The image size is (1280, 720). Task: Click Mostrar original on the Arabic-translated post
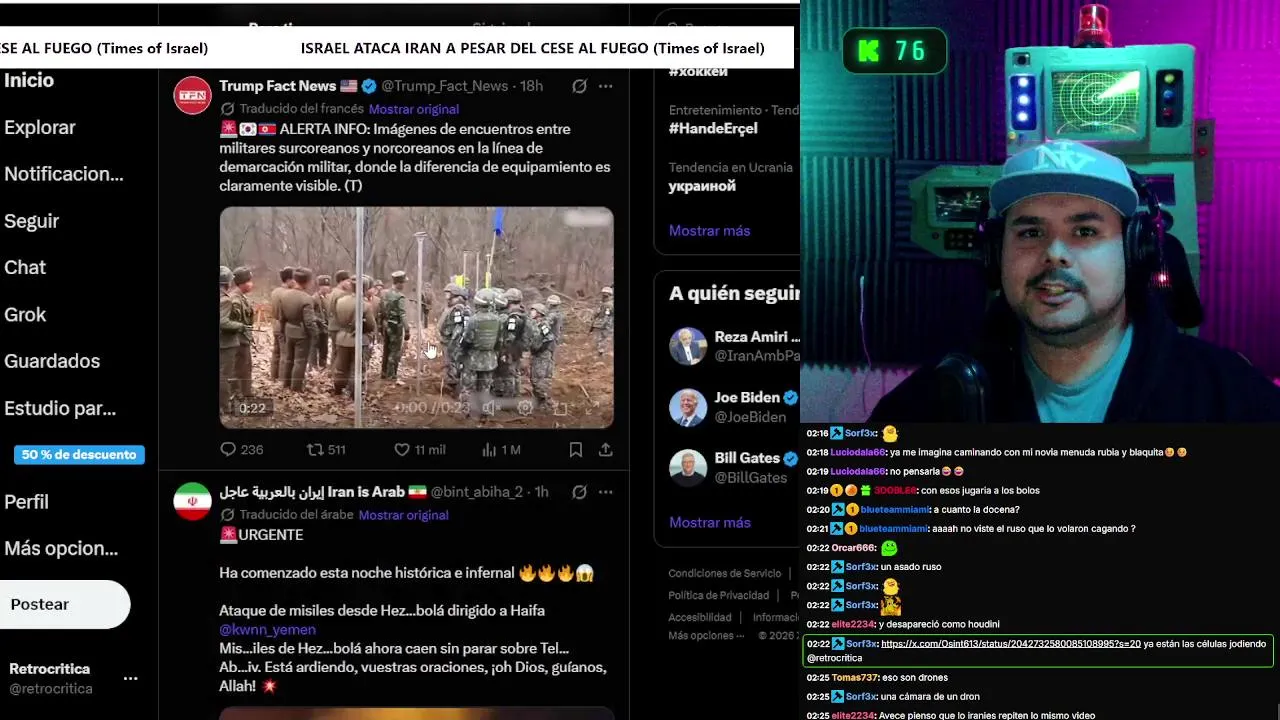[404, 515]
